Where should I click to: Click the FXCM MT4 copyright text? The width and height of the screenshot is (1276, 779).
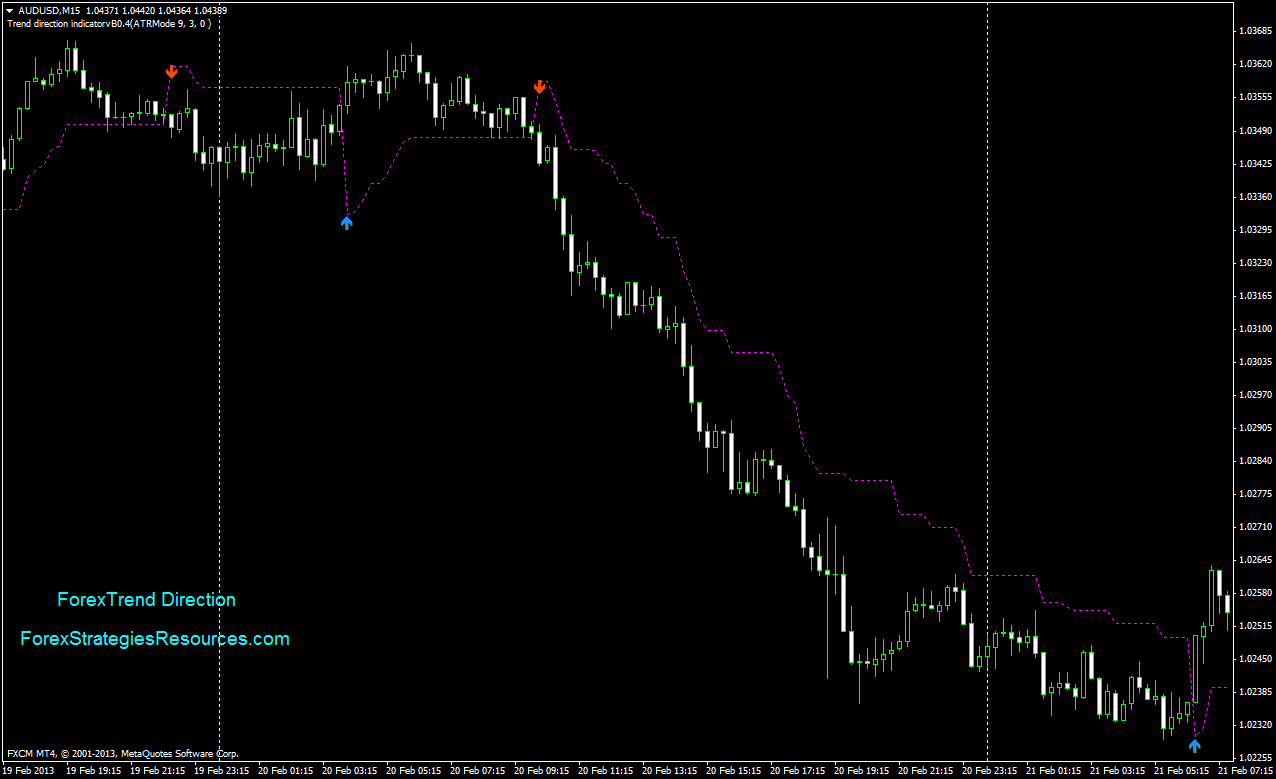coord(122,753)
